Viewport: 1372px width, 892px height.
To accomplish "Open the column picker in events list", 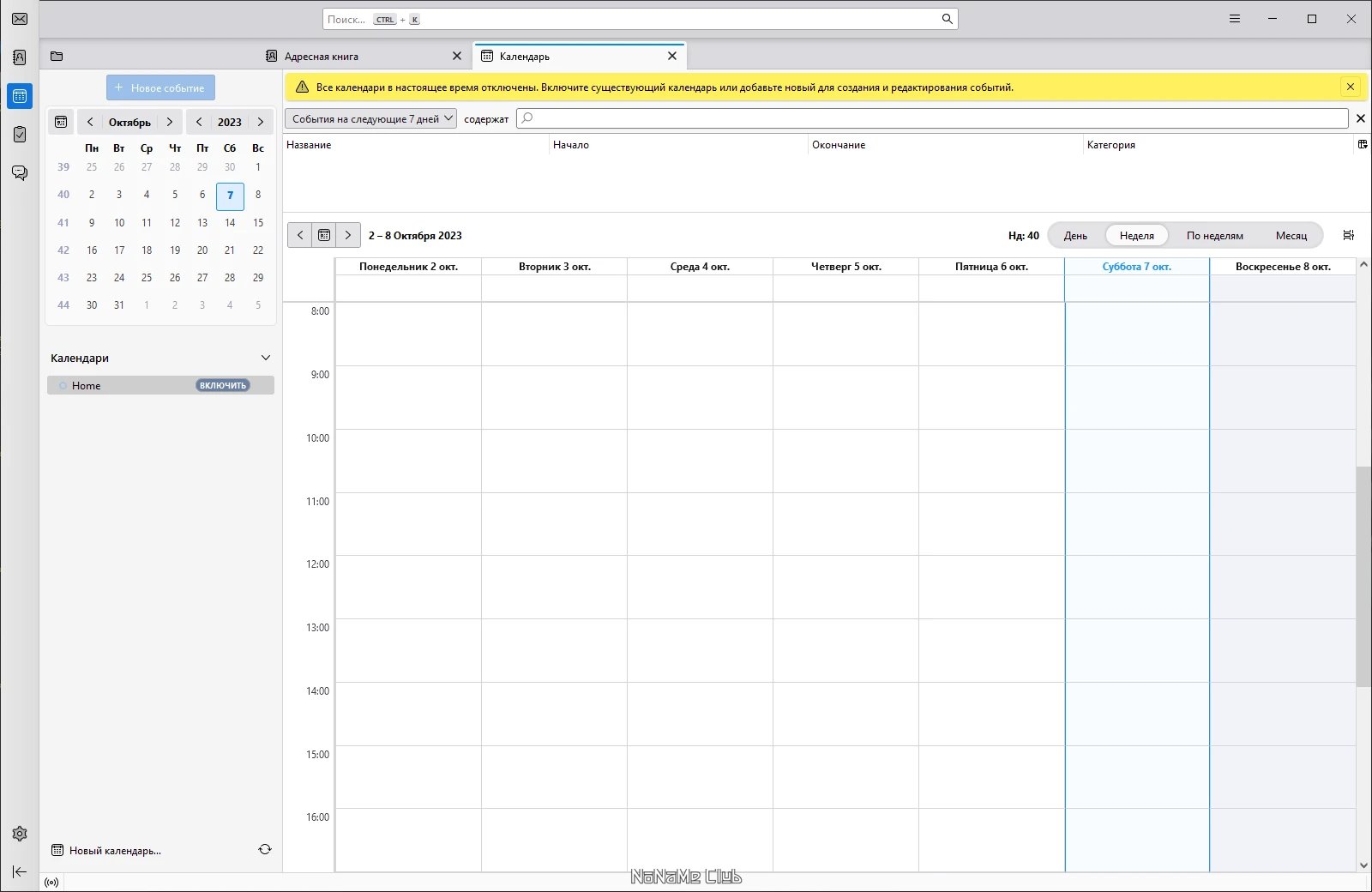I will pos(1363,145).
